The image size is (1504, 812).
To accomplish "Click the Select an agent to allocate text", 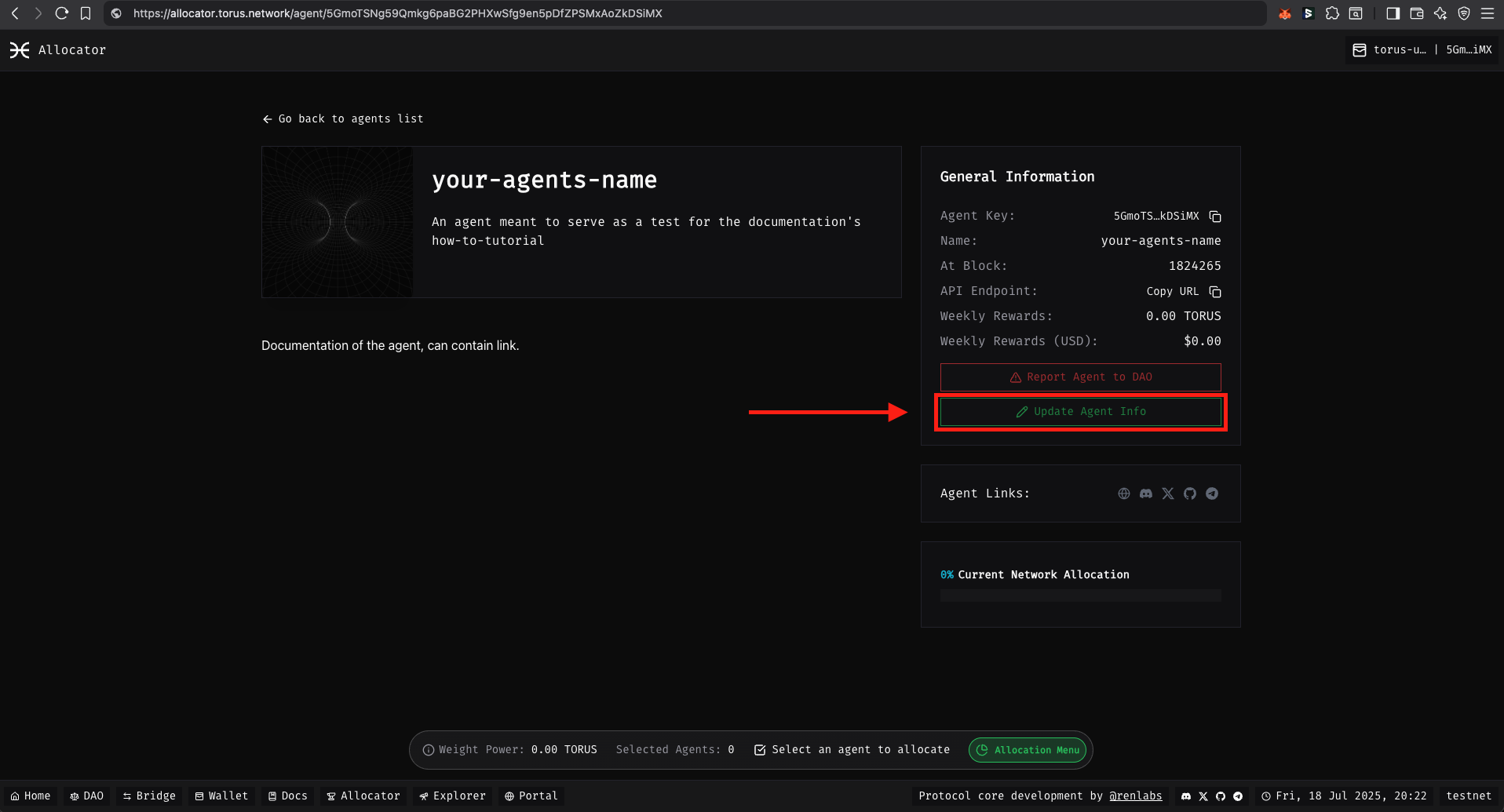I will 860,750.
